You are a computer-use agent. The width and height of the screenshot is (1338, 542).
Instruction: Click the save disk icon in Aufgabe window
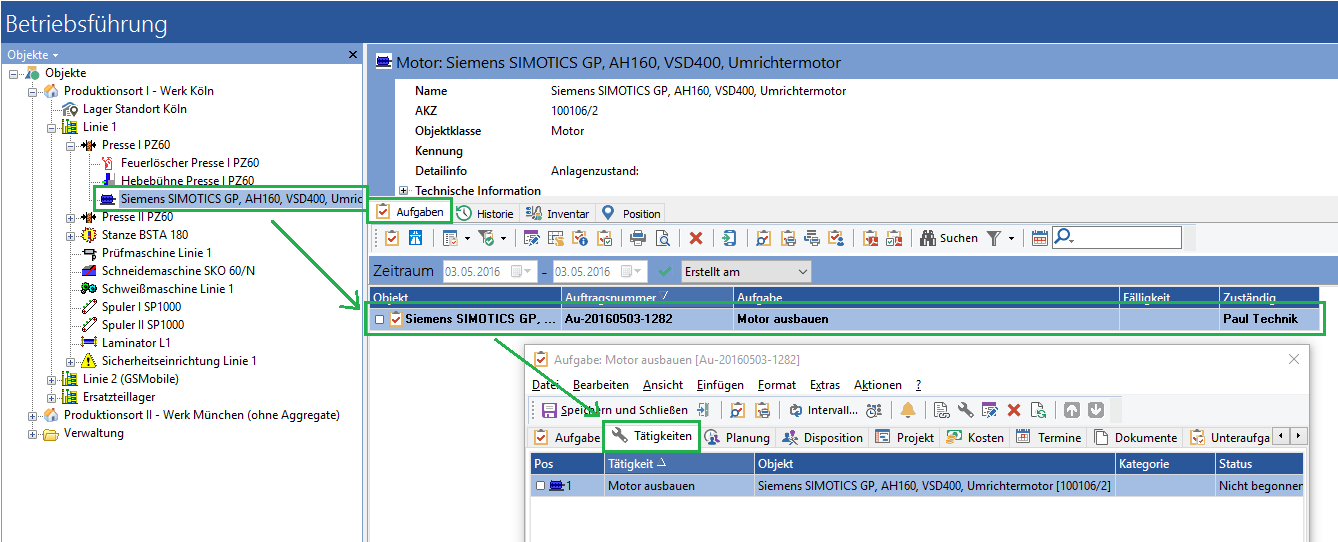(x=549, y=410)
